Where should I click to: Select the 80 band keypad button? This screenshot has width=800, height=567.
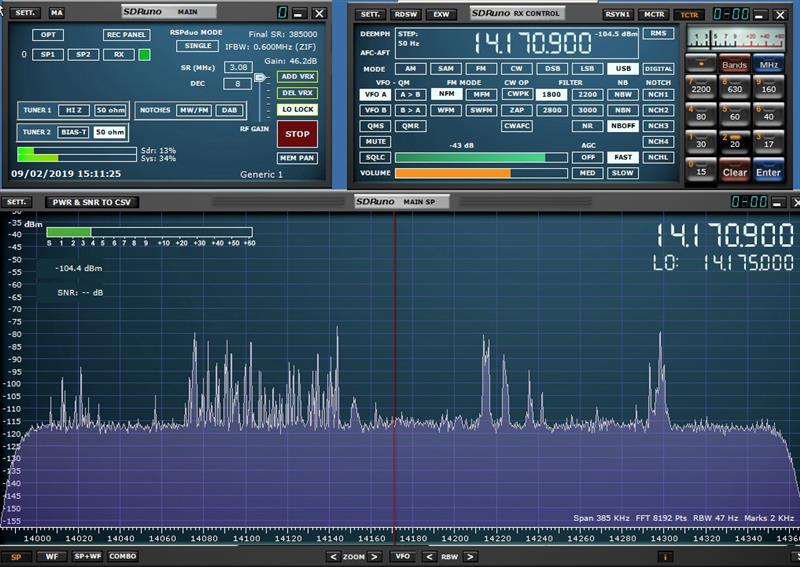coord(701,114)
